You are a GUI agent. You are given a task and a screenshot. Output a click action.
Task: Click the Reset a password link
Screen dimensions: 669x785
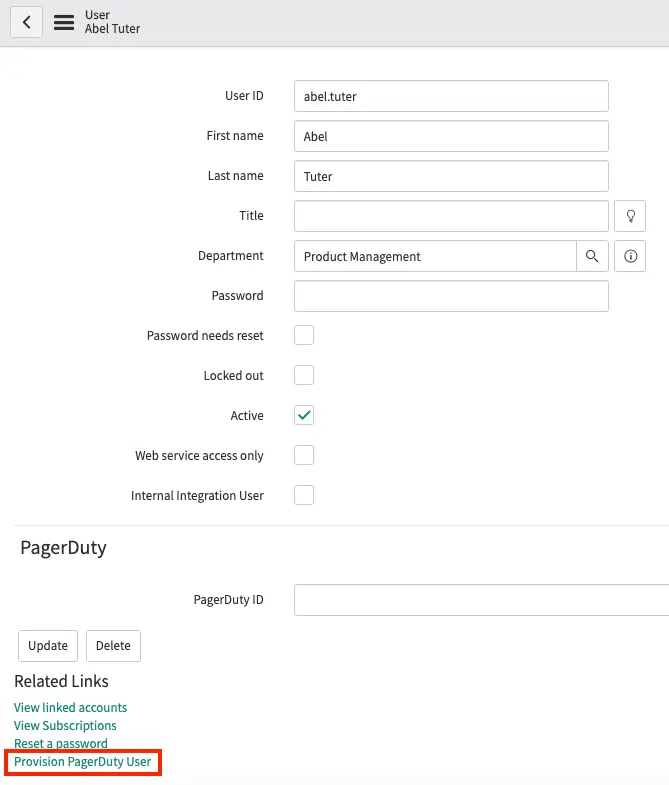tap(60, 743)
